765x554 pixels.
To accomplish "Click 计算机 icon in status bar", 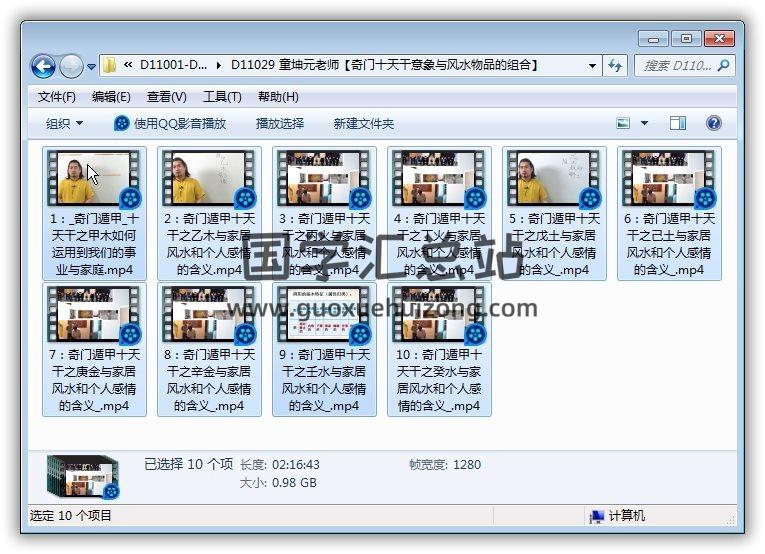I will coord(597,516).
